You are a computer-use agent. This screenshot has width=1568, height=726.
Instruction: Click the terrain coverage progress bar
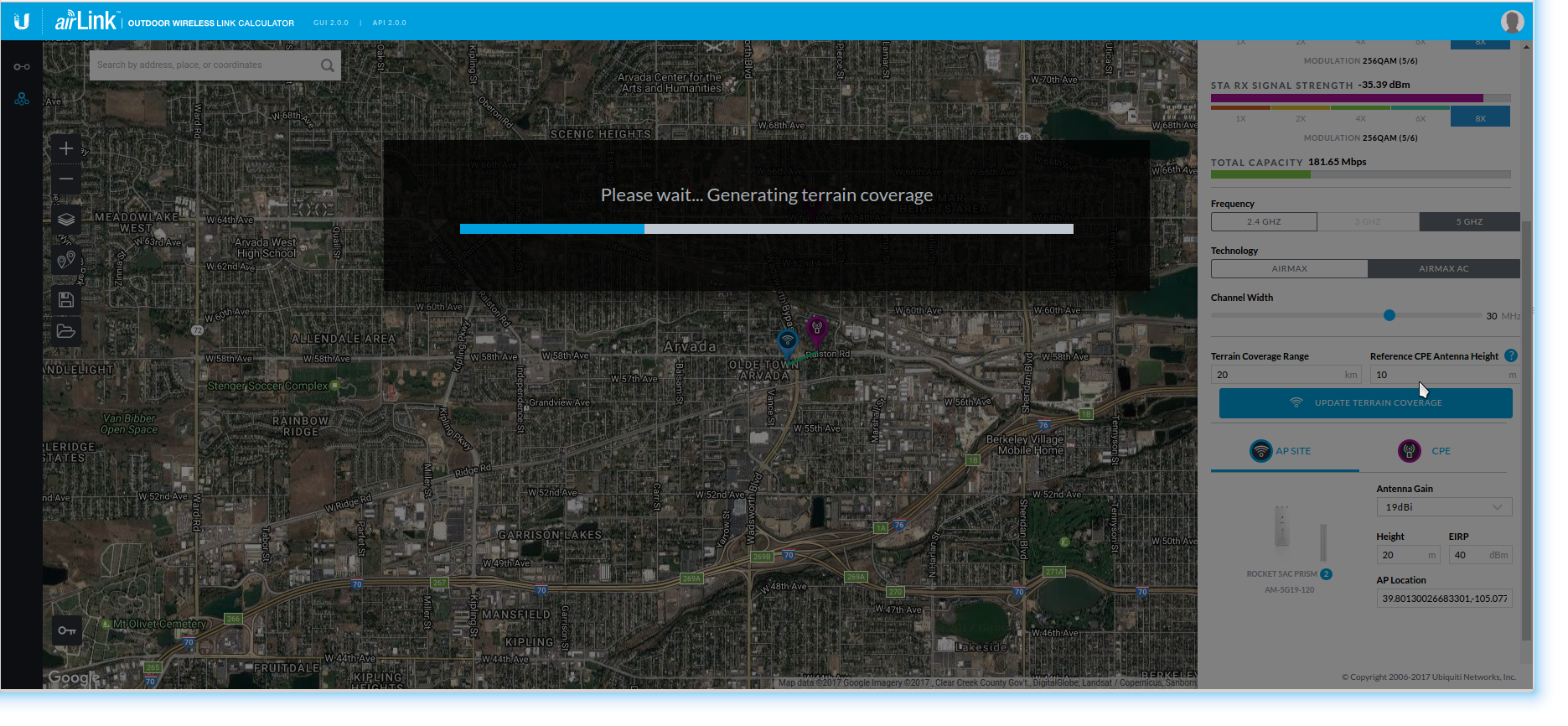(x=766, y=229)
